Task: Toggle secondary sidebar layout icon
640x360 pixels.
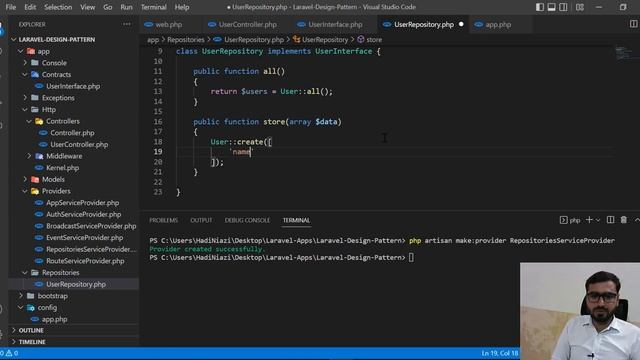Action: [x=563, y=7]
